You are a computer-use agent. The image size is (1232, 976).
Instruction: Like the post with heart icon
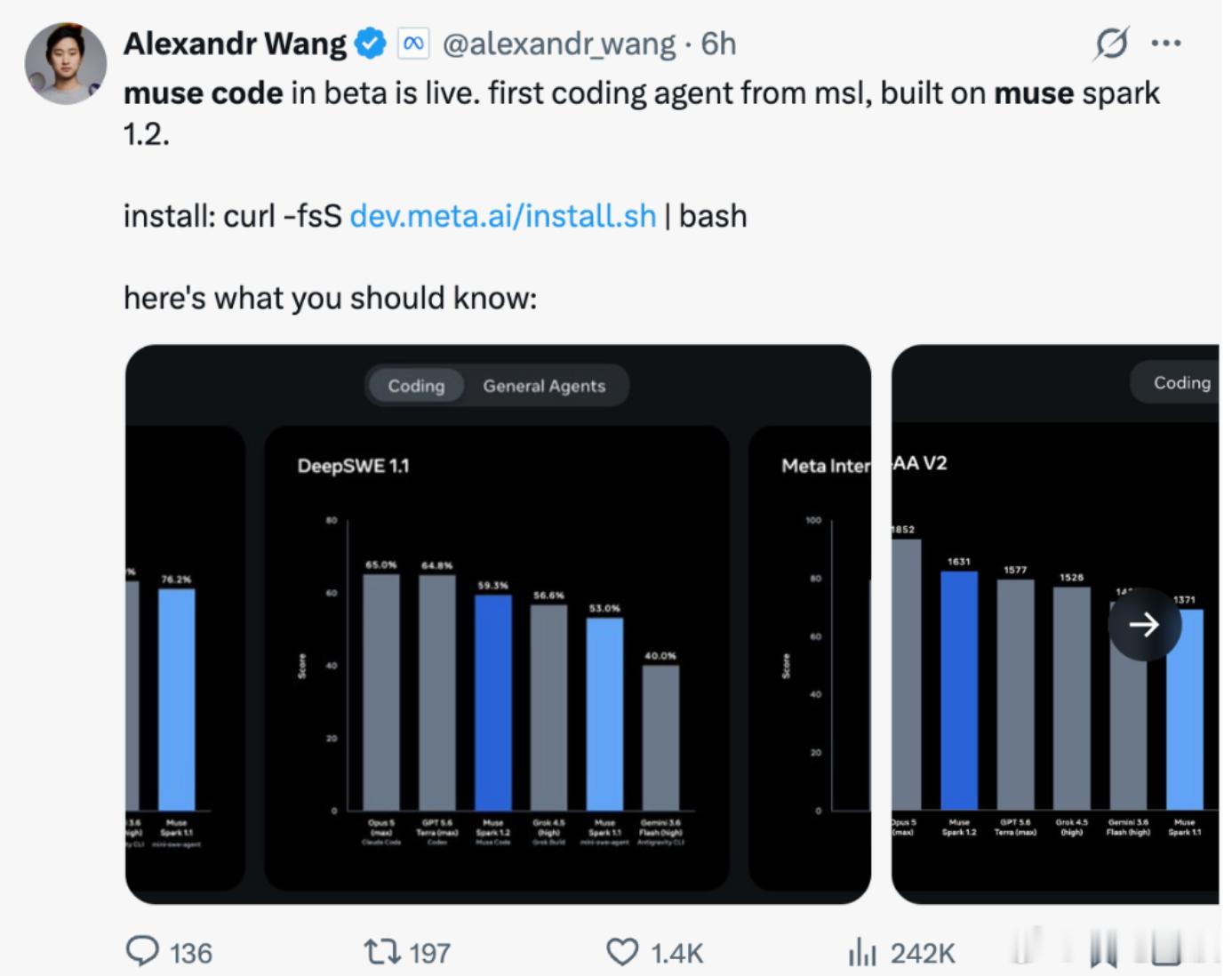pos(622,952)
